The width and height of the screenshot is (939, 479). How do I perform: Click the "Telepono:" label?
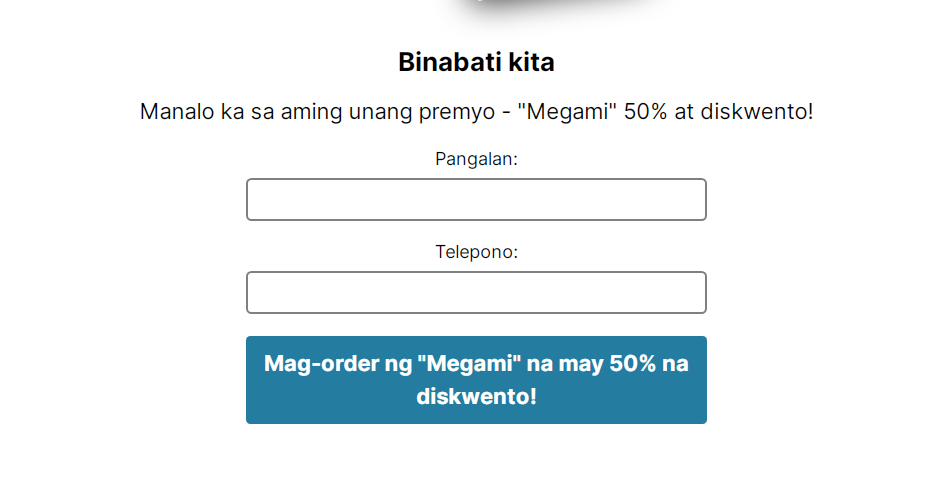point(476,252)
